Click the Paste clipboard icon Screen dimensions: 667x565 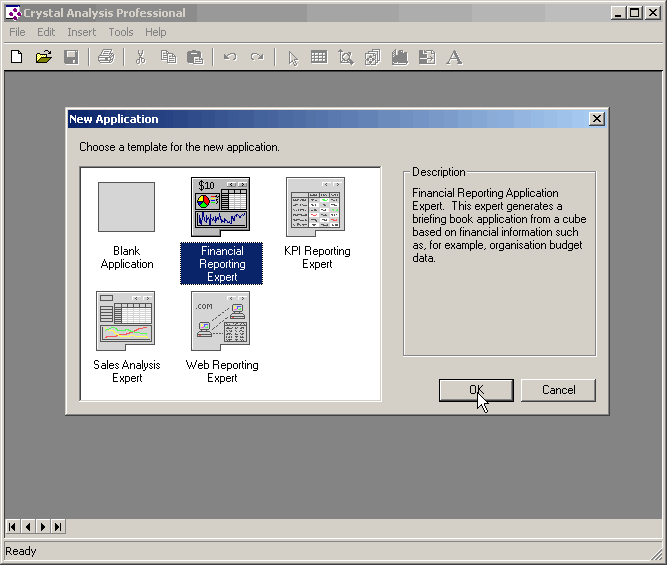click(x=195, y=57)
